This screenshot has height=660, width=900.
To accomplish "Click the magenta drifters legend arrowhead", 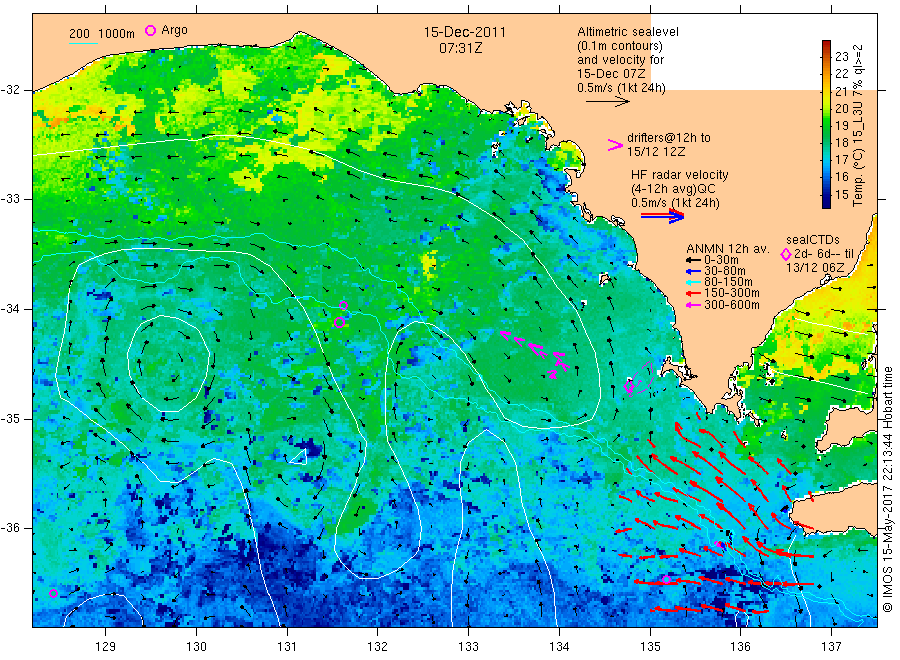I will 615,145.
